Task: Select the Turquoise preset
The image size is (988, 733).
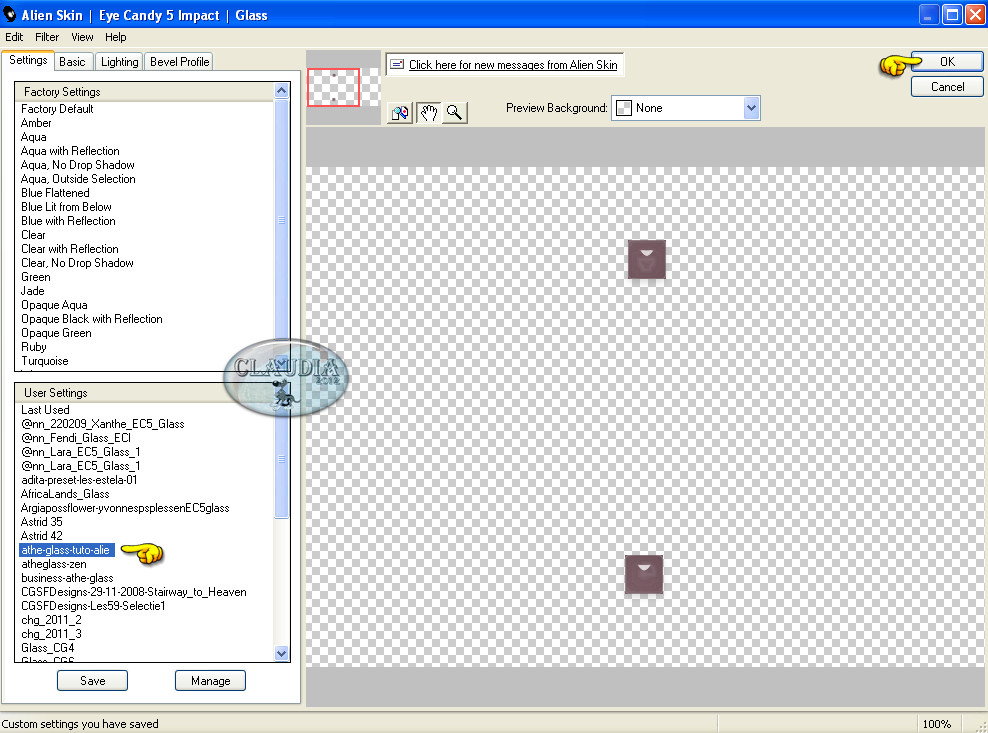Action: click(x=45, y=361)
